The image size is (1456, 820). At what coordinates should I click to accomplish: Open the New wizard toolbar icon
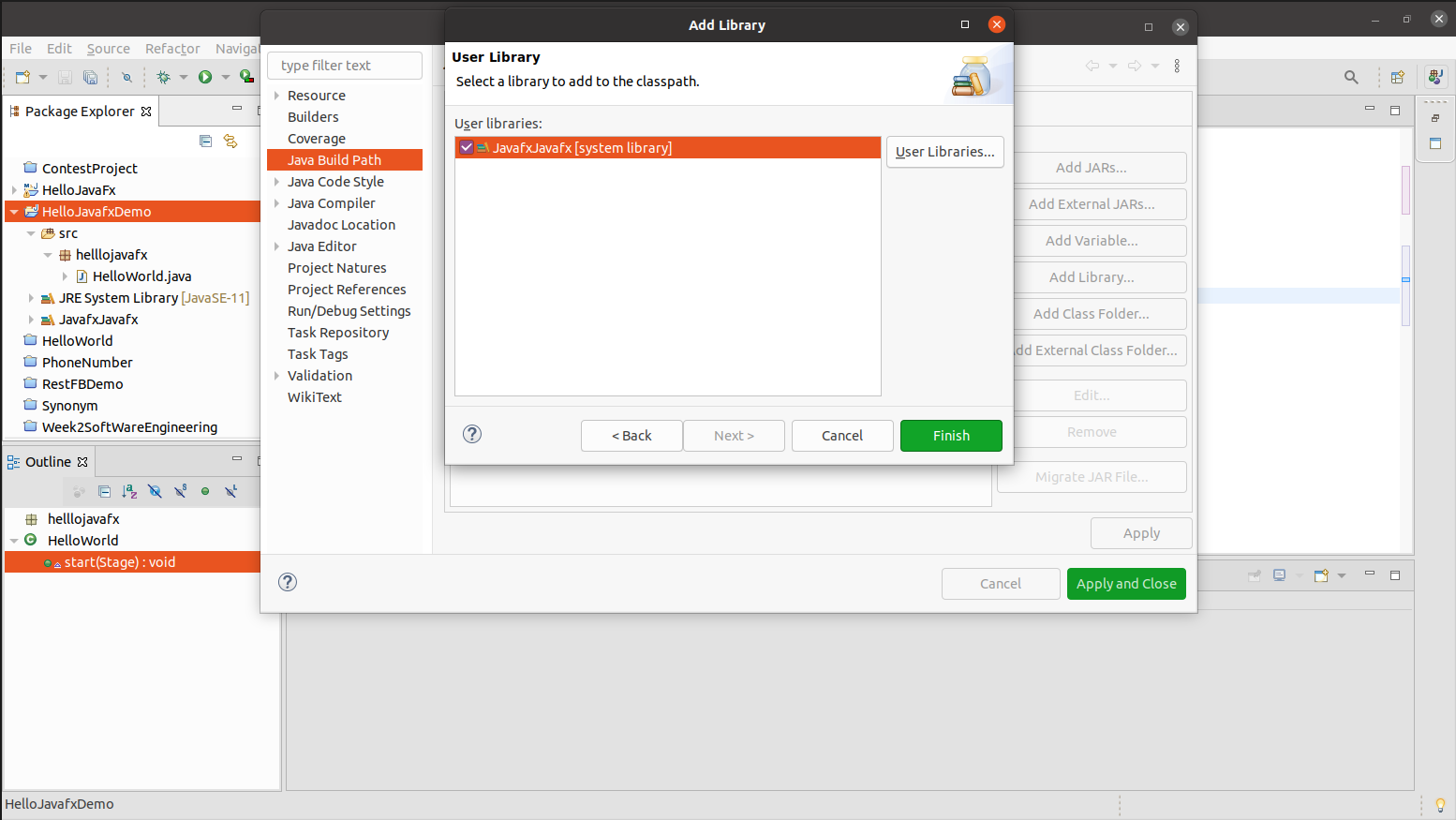point(23,77)
